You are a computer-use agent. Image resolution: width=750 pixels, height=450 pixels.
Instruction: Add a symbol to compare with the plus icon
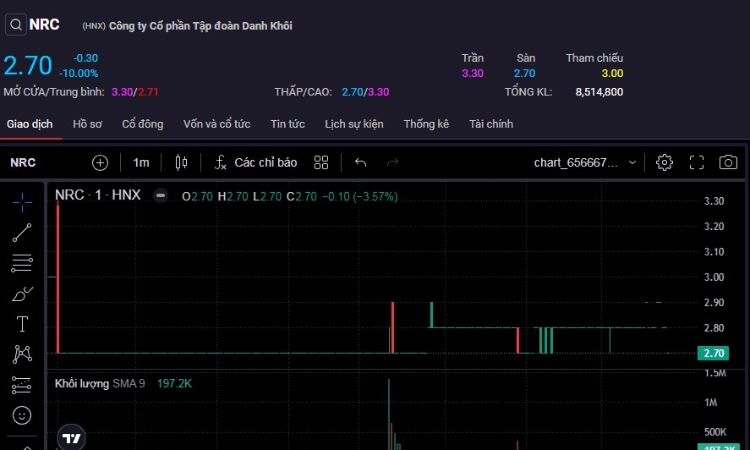click(100, 163)
